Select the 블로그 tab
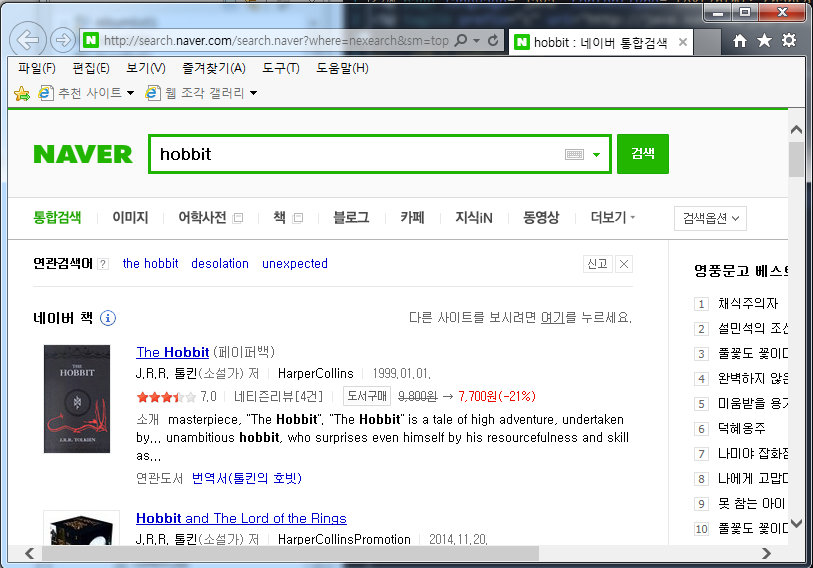813x568 pixels. pyautogui.click(x=351, y=217)
